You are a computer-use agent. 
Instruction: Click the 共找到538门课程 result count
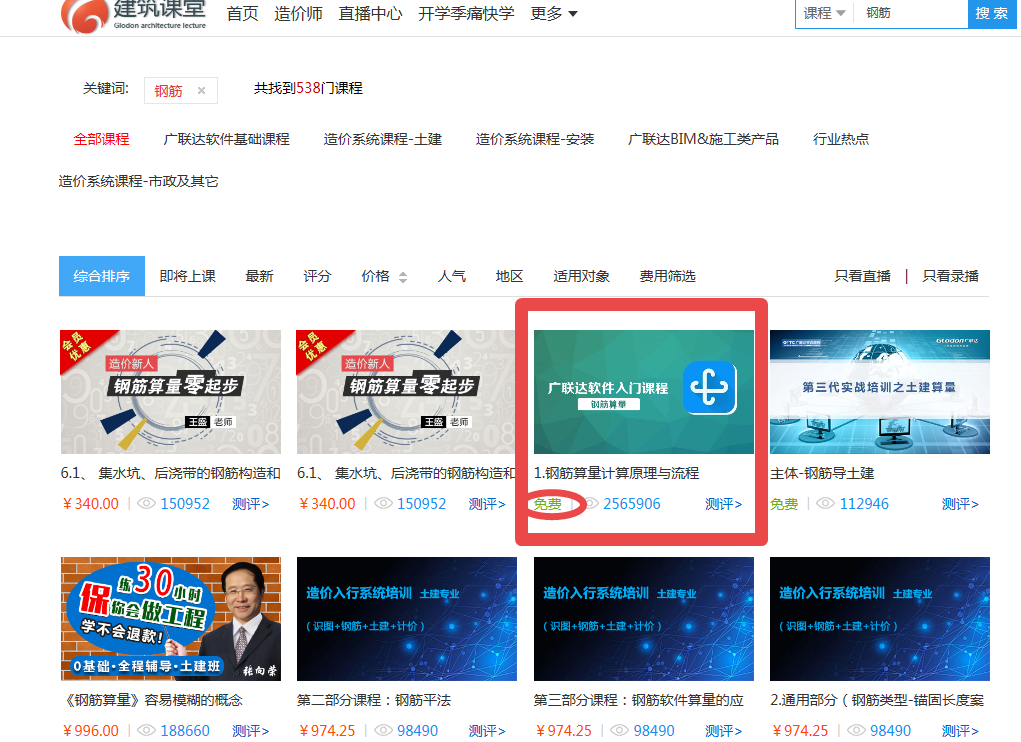(308, 88)
